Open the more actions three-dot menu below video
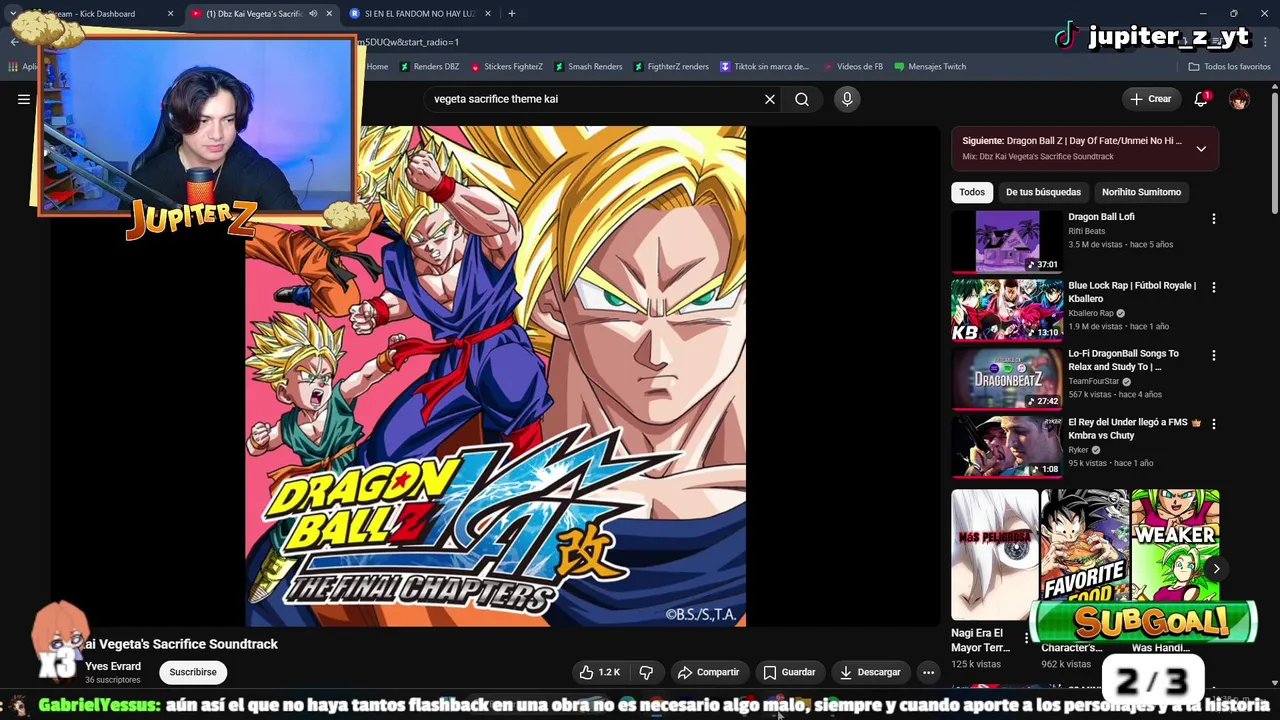Screen dimensions: 1280x720 click(x=928, y=672)
